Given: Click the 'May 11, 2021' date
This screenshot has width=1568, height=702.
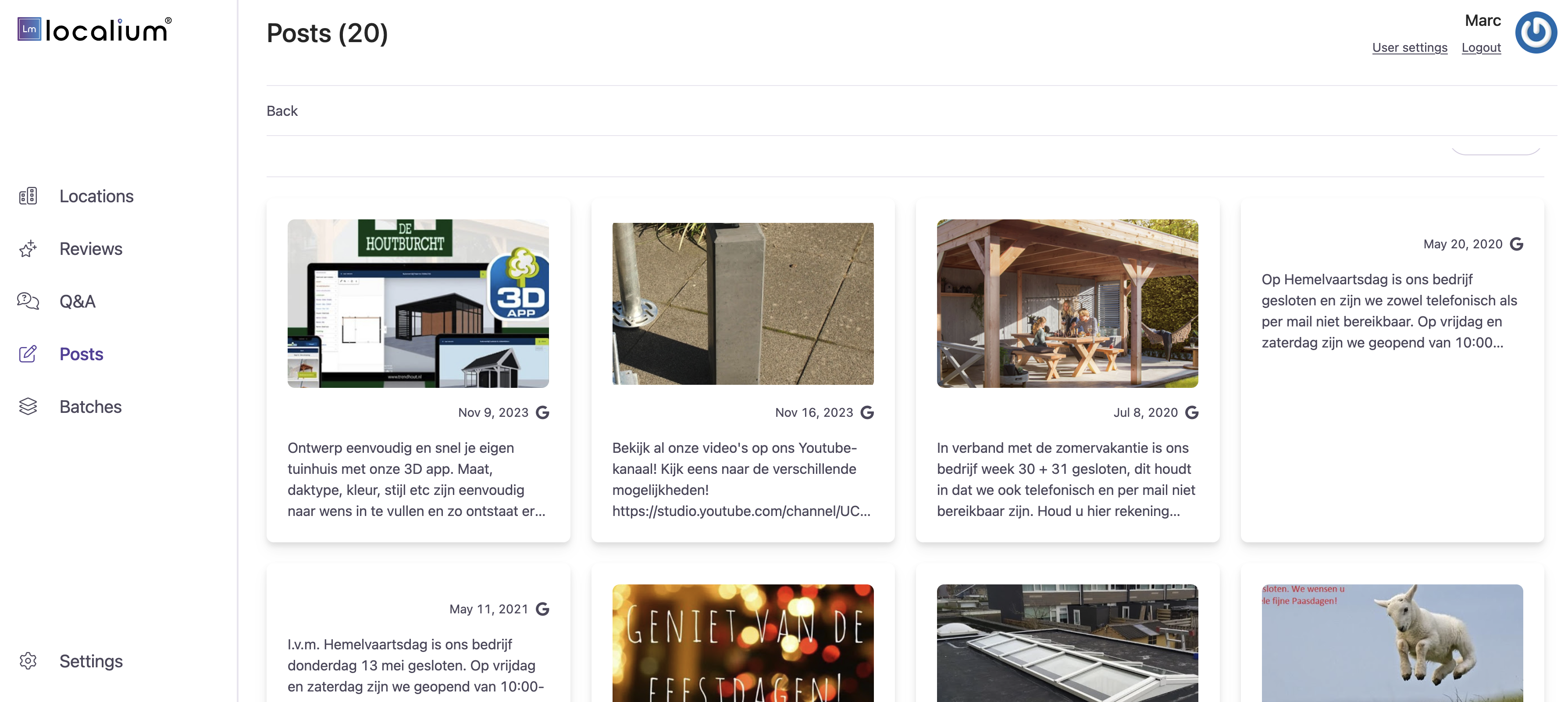Looking at the screenshot, I should (489, 609).
